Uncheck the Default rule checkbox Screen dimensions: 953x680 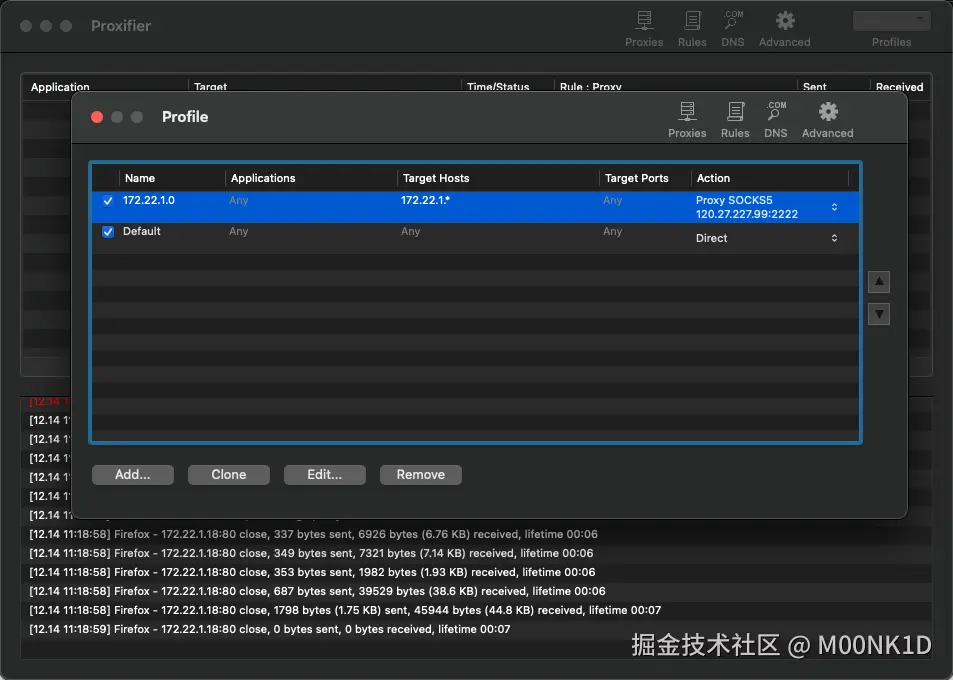pyautogui.click(x=108, y=232)
